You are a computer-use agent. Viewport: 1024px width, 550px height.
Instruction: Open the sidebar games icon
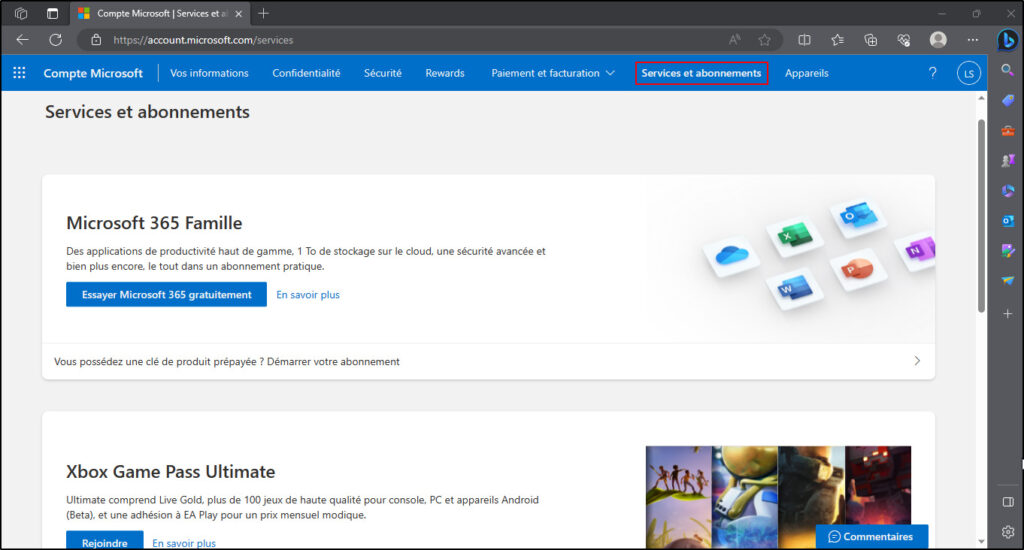tap(1008, 161)
